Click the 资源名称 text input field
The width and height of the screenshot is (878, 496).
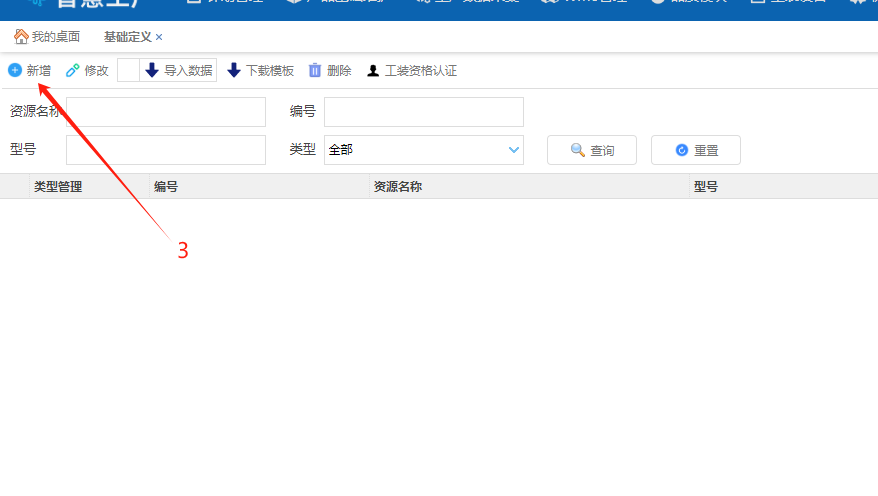166,112
